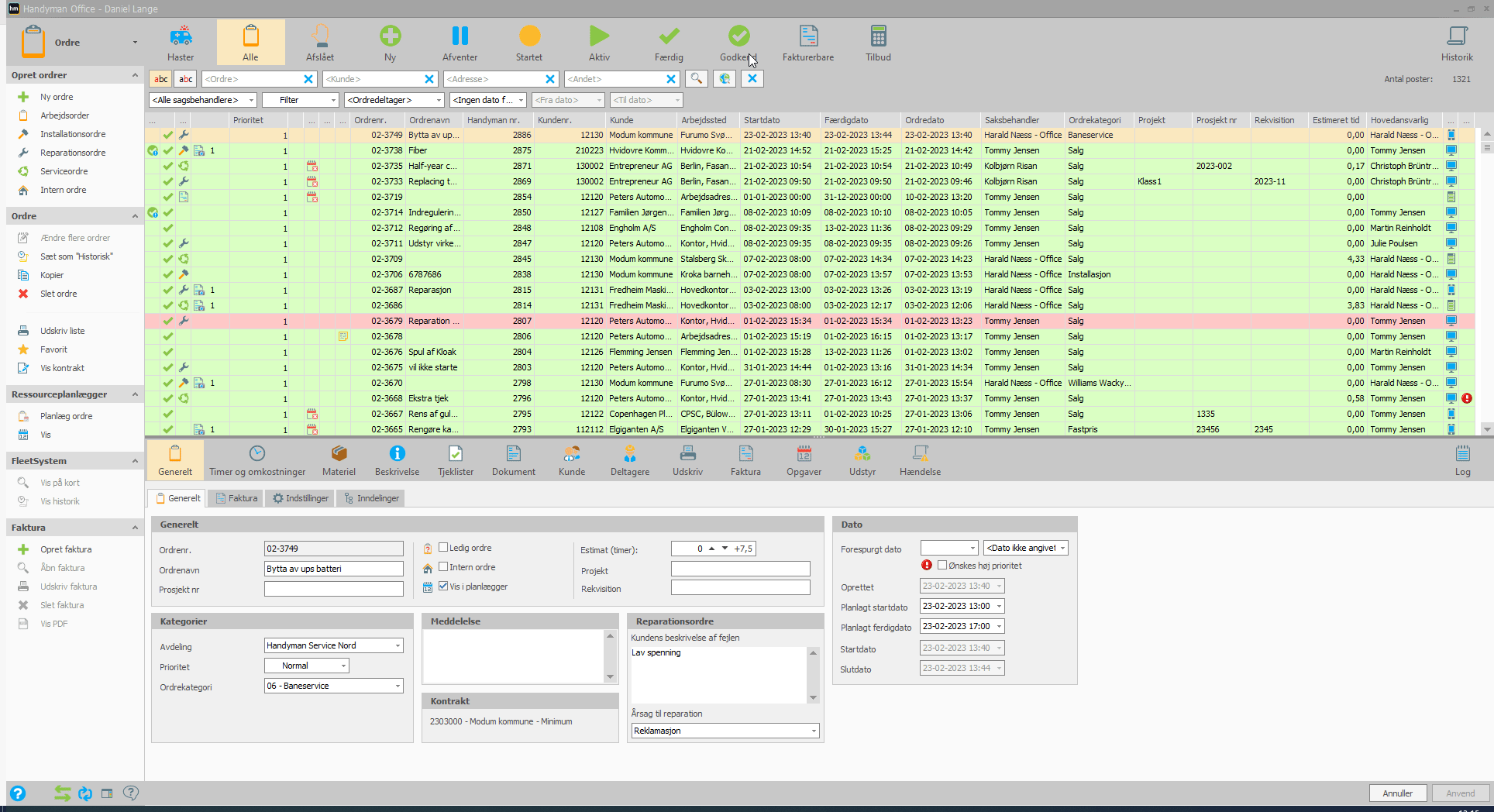
Task: Open the Alle sagsbehandlere dropdown
Action: pos(202,100)
